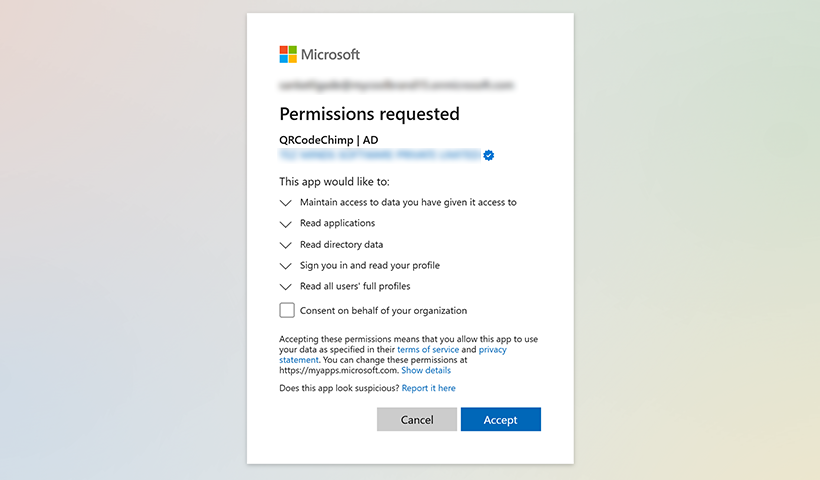Click the 'Read applications' text

tap(337, 223)
